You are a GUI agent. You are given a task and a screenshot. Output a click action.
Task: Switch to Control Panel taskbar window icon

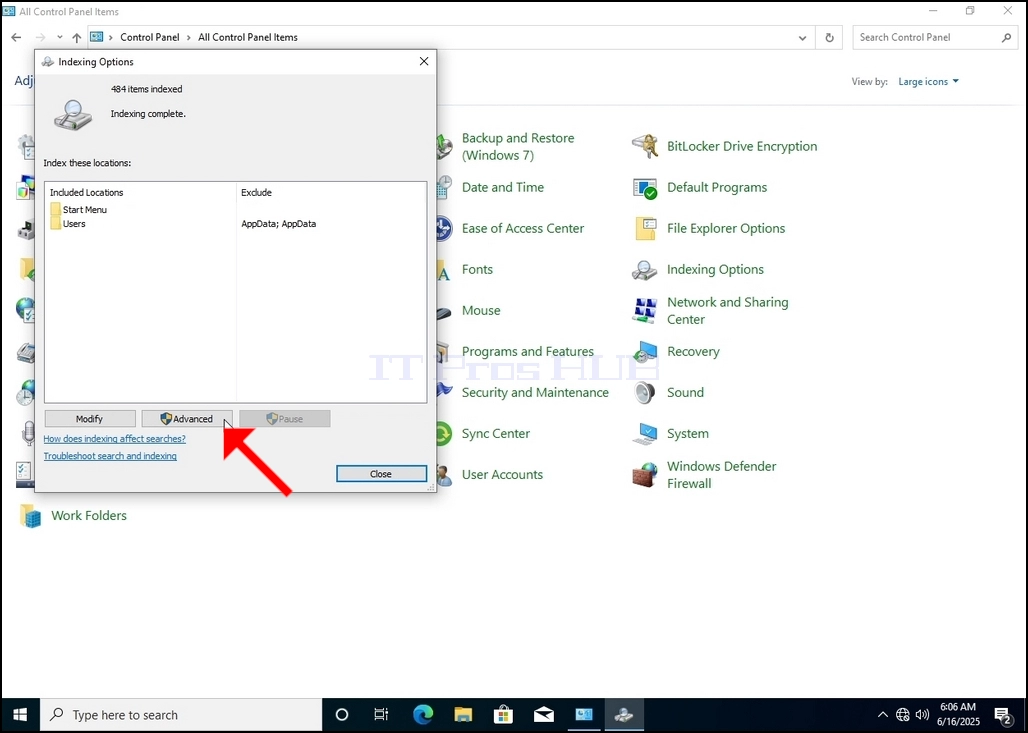[x=583, y=715]
